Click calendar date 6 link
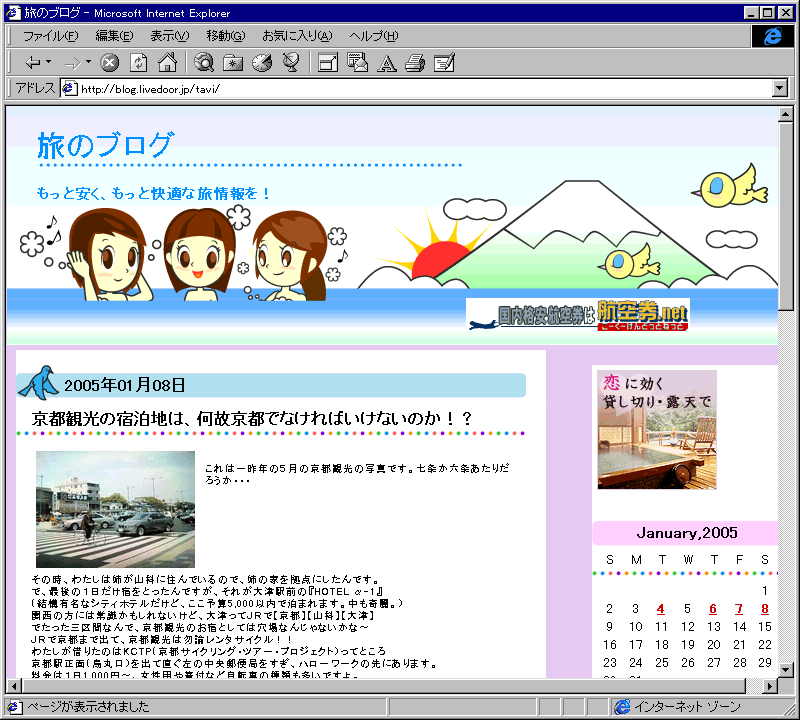This screenshot has width=800, height=720. point(713,609)
